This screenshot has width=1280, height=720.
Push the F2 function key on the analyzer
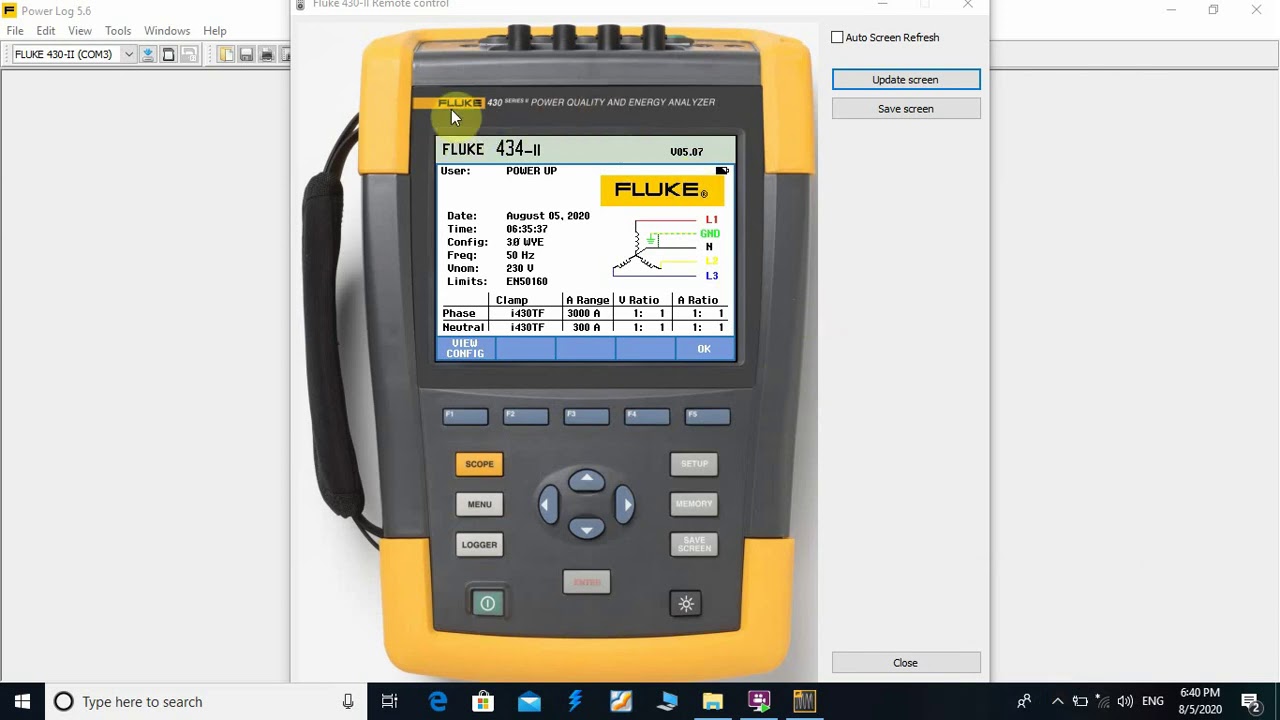[526, 416]
